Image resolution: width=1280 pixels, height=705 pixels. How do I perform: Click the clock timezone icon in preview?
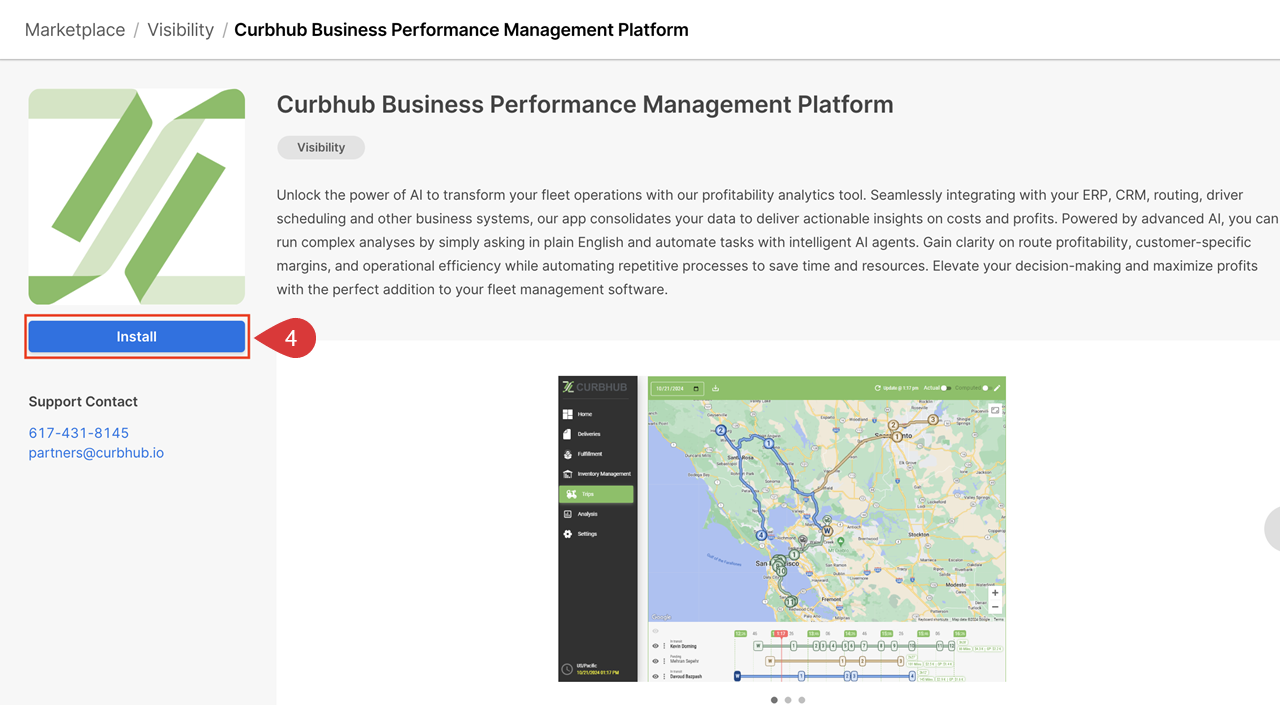567,669
